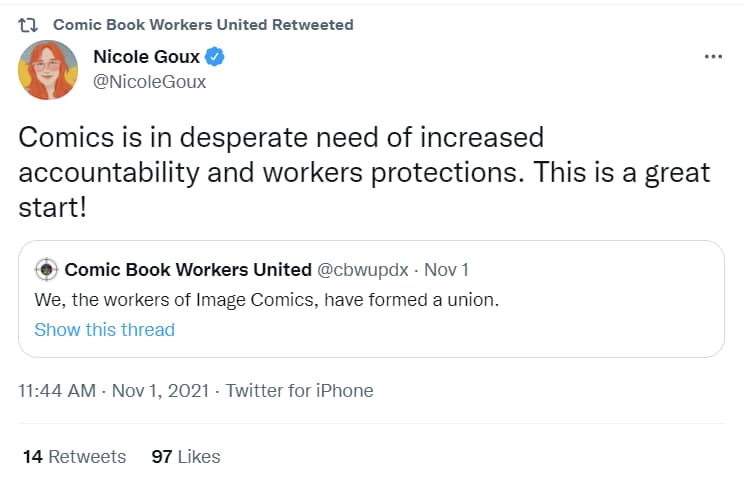Screen dimensions: 744x488
Task: Click the Comic Book Workers United avatar icon
Action: tap(46, 270)
